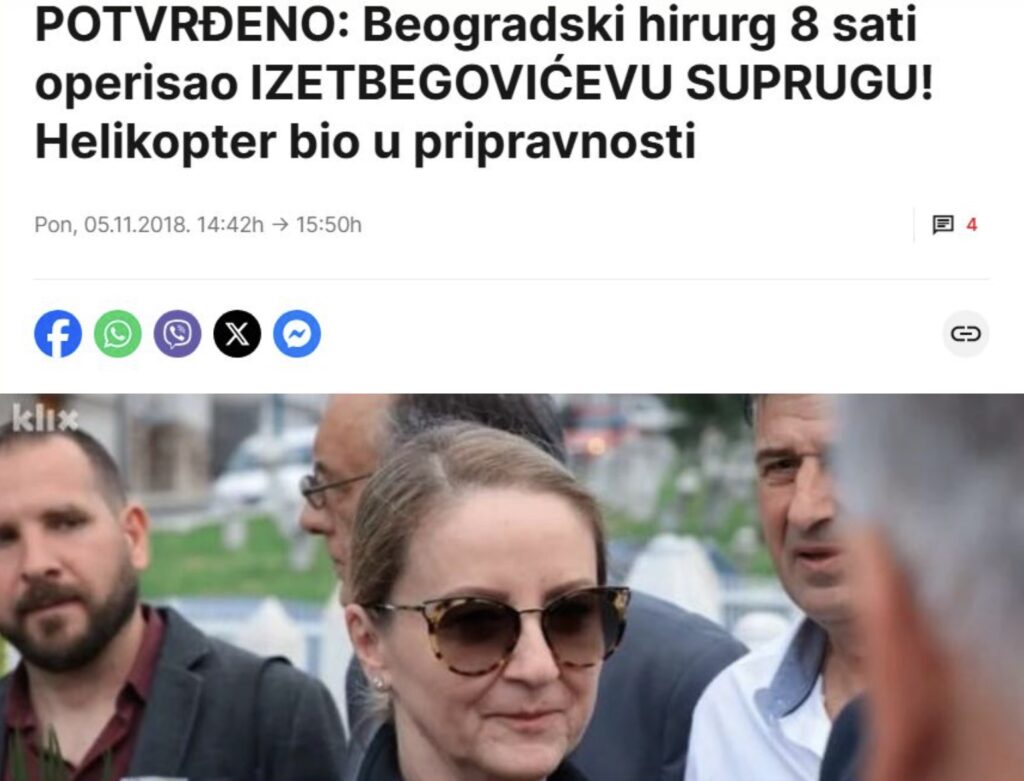Click the publish date Pon, 05.11.2018.
The height and width of the screenshot is (781, 1024).
(112, 225)
